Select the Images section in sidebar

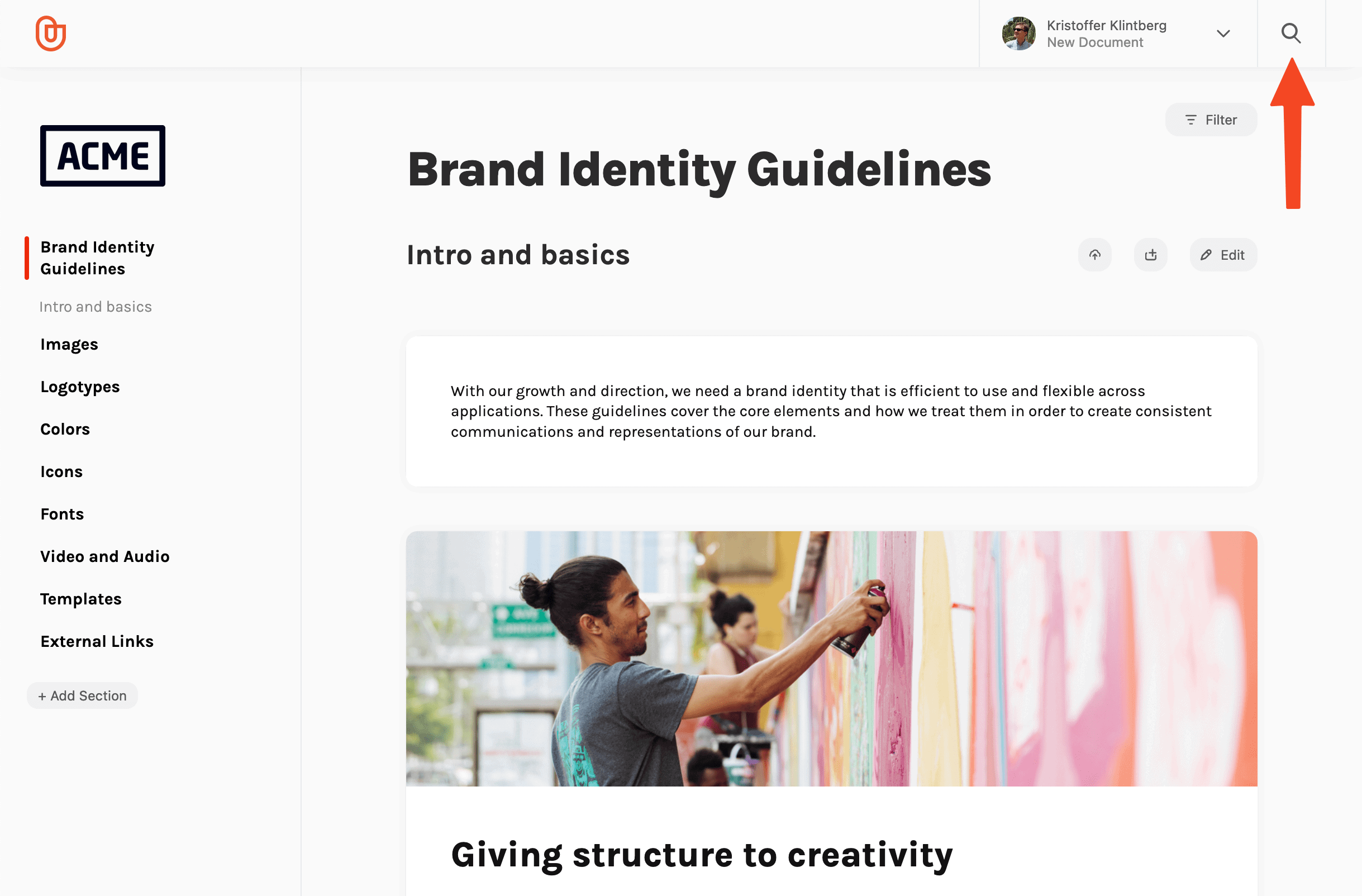(x=68, y=344)
